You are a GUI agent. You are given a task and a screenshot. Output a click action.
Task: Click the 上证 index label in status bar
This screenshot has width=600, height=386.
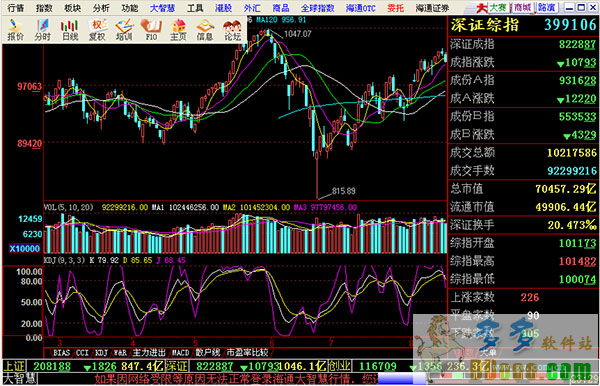click(14, 366)
